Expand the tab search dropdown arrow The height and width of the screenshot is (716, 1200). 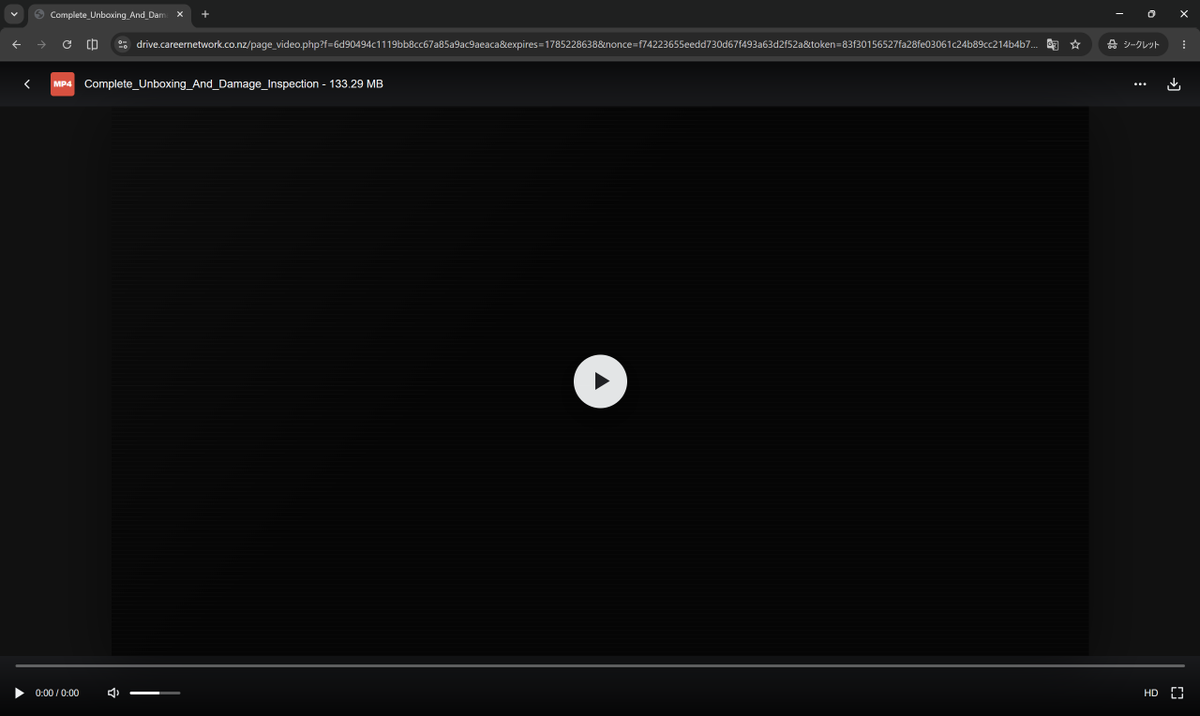[14, 14]
